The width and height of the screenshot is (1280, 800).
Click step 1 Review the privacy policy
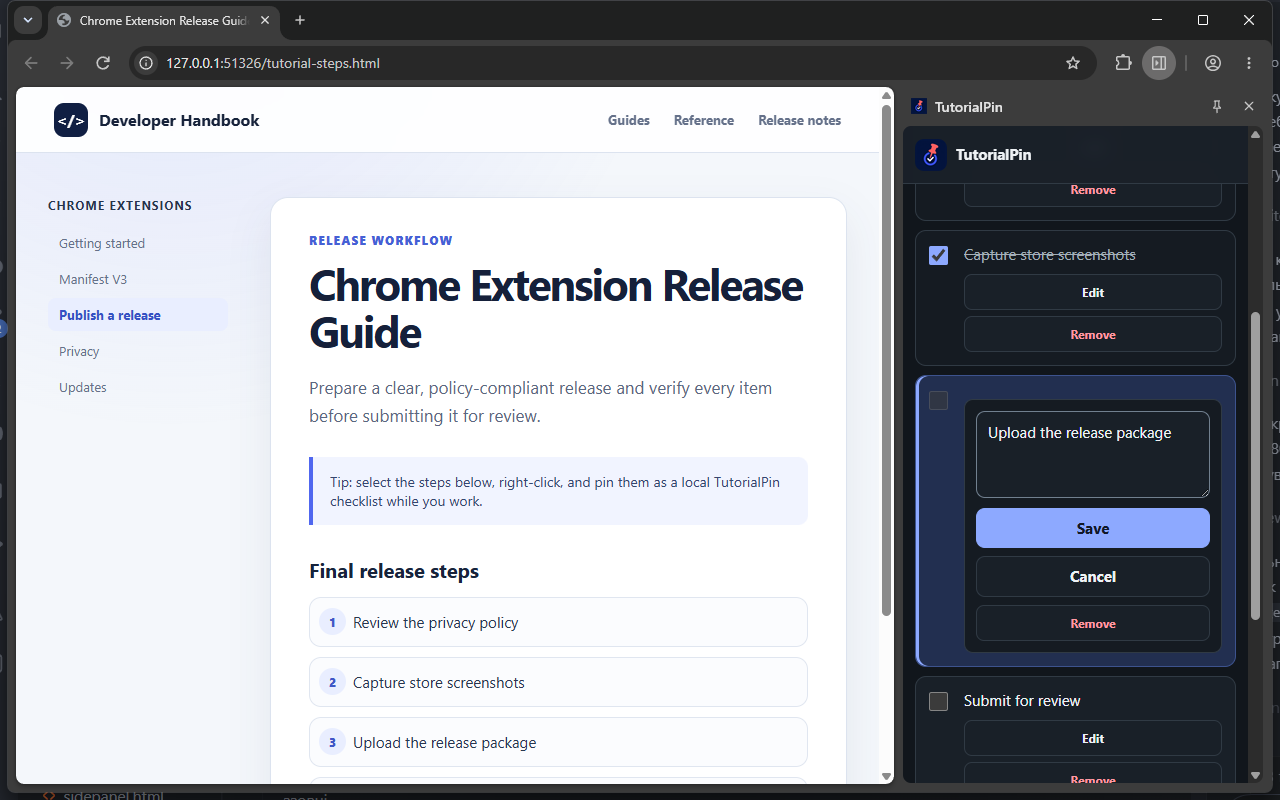(x=558, y=622)
